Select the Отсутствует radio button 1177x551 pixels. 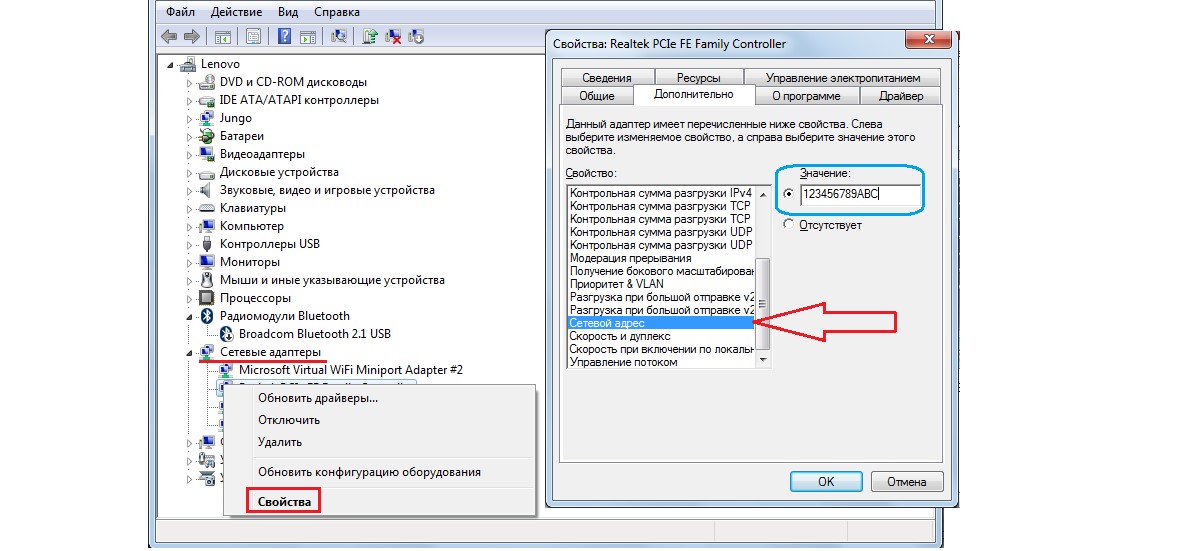click(790, 225)
